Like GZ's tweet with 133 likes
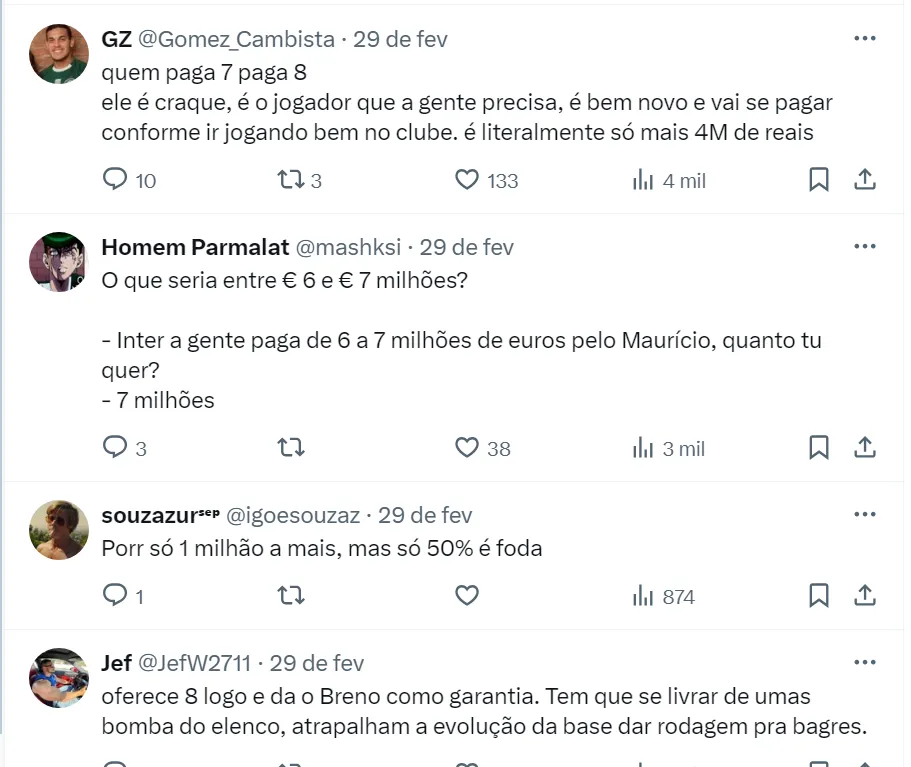 [467, 180]
